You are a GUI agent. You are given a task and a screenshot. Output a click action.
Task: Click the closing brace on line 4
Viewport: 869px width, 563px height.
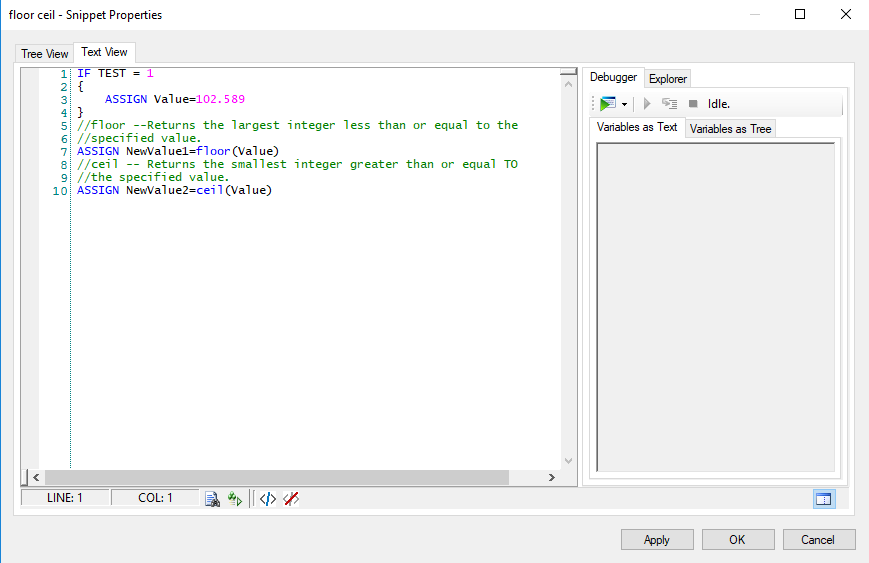(x=81, y=112)
